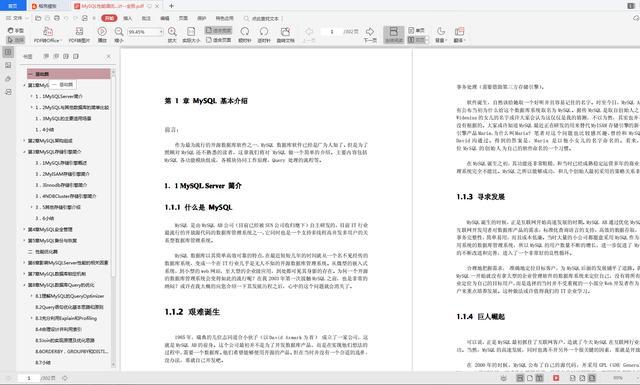Switch to single page (单页) layout

coord(416,30)
